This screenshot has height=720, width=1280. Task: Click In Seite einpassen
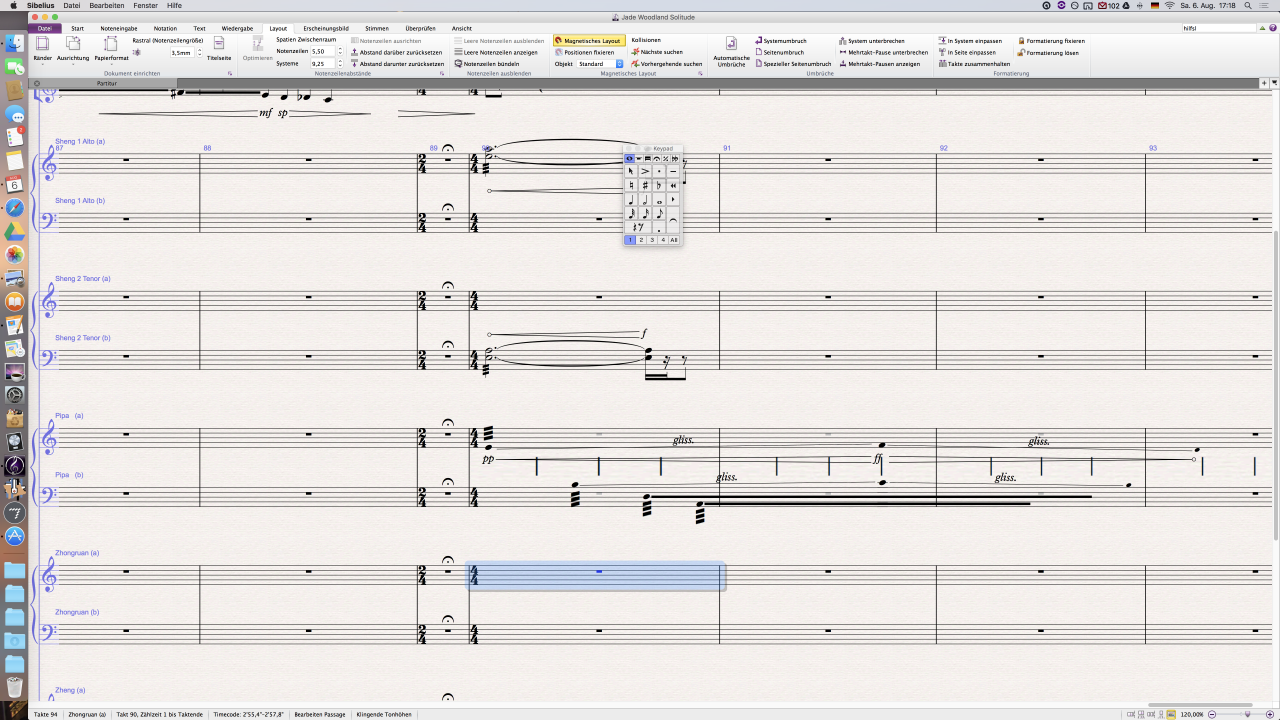click(x=967, y=52)
